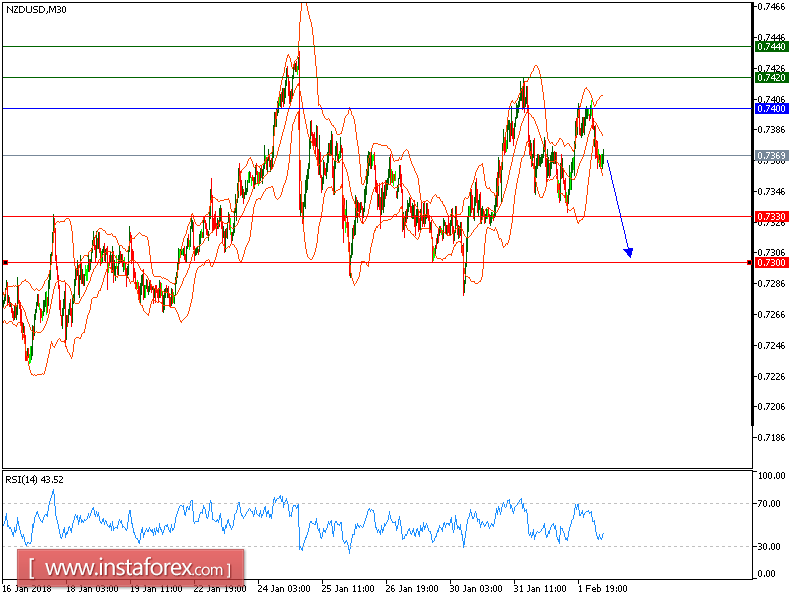Select the green 0.7440 resistance price tag

tap(770, 46)
